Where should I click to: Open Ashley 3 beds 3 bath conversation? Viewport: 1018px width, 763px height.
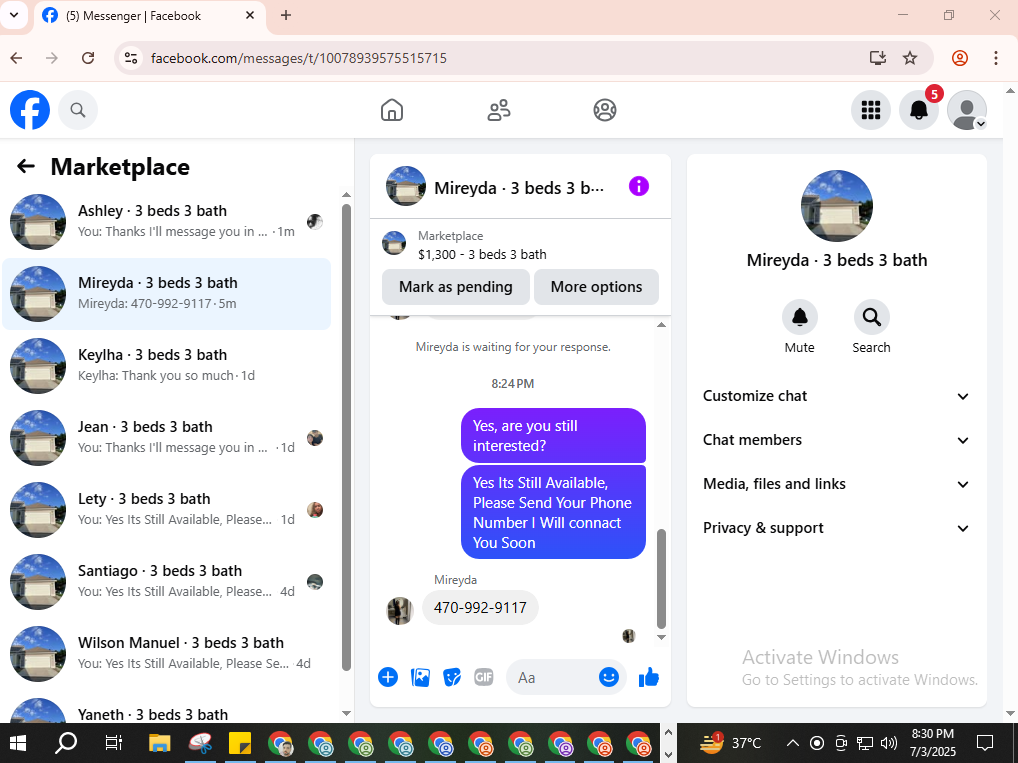tap(167, 221)
